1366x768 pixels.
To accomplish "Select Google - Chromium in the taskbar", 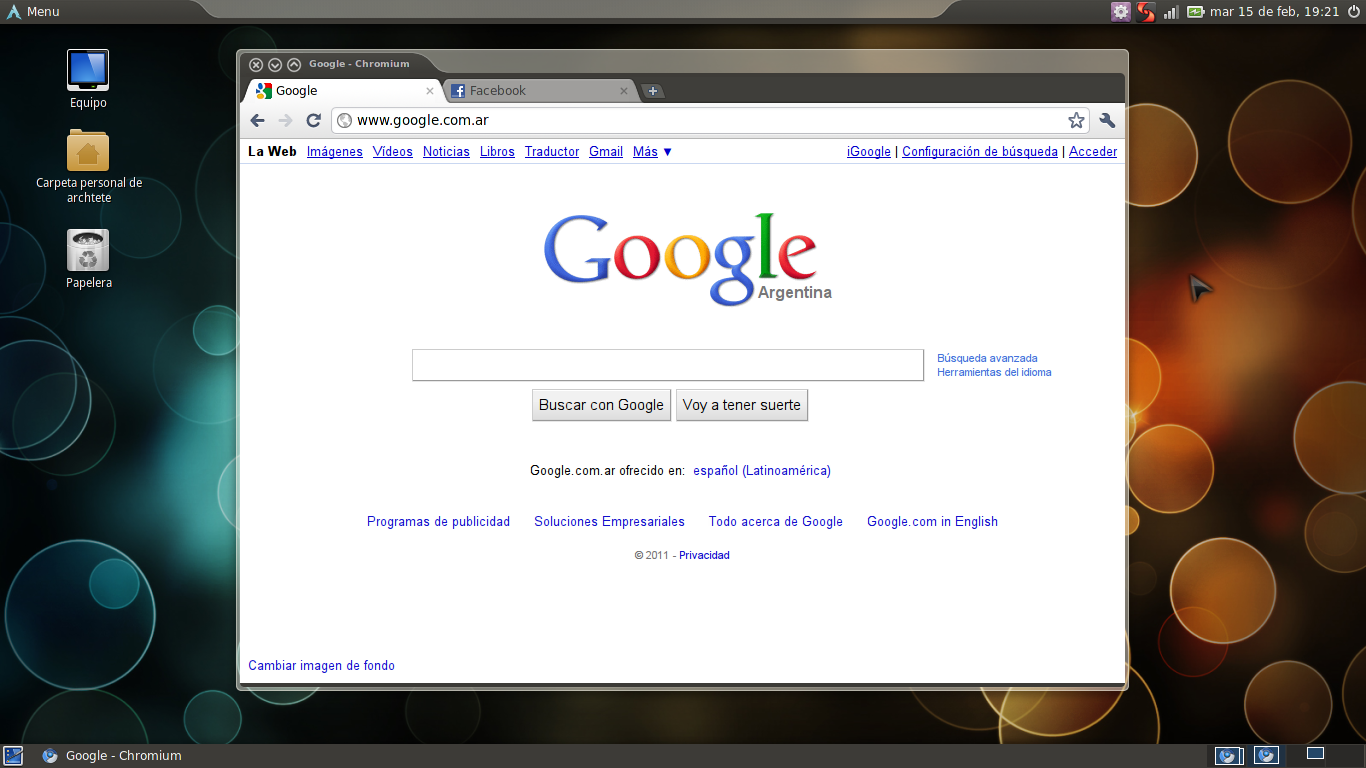I will [112, 756].
